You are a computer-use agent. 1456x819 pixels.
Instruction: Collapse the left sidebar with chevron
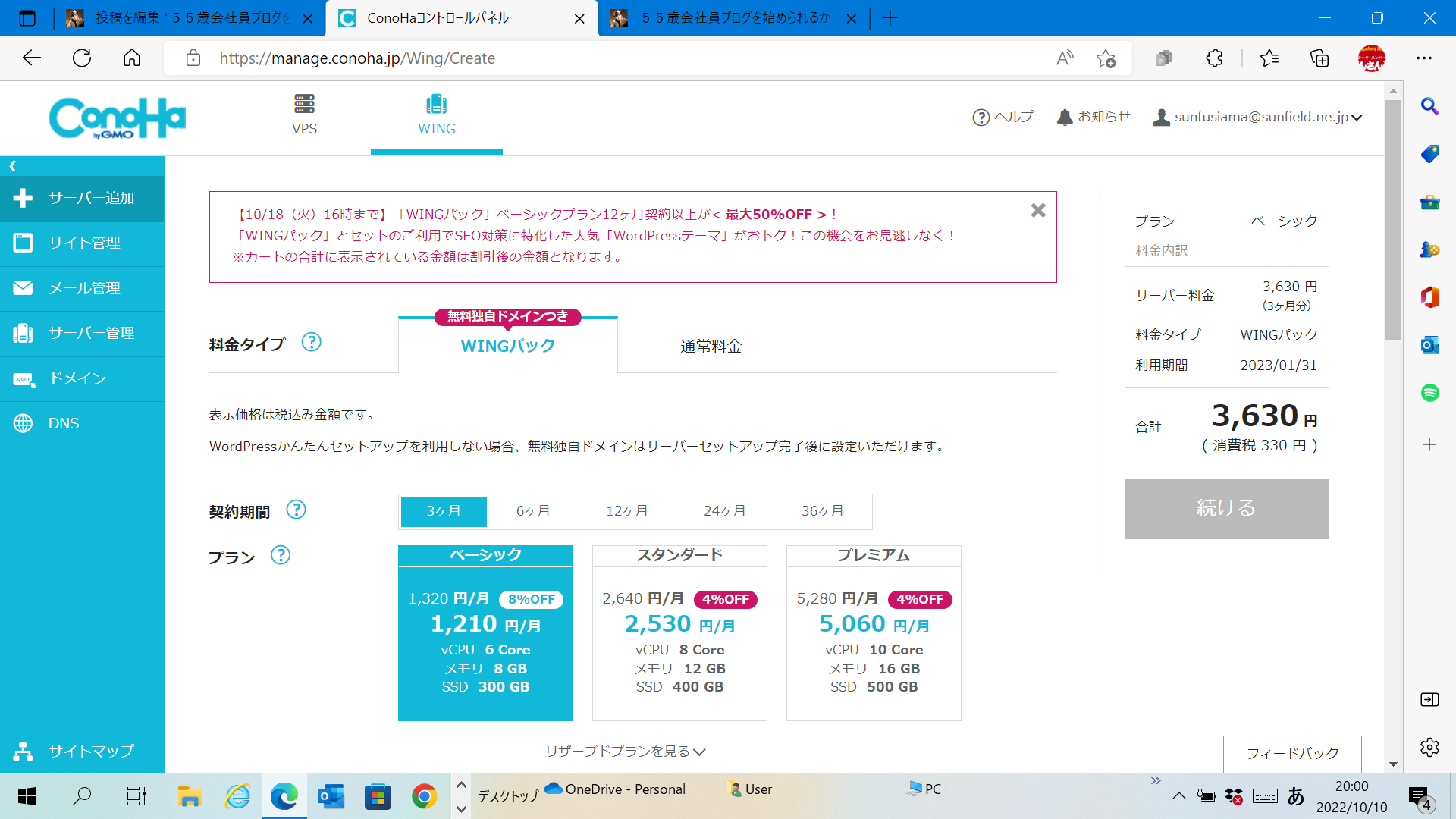tap(13, 165)
